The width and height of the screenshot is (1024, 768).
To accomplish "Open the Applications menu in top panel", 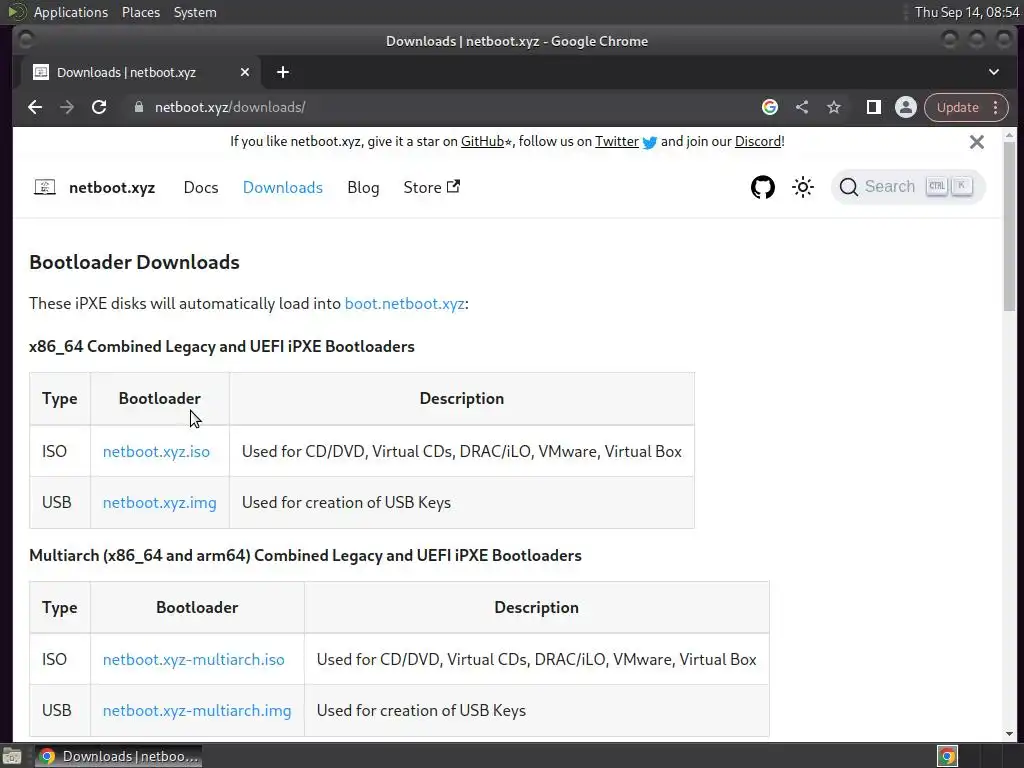I will 71,12.
